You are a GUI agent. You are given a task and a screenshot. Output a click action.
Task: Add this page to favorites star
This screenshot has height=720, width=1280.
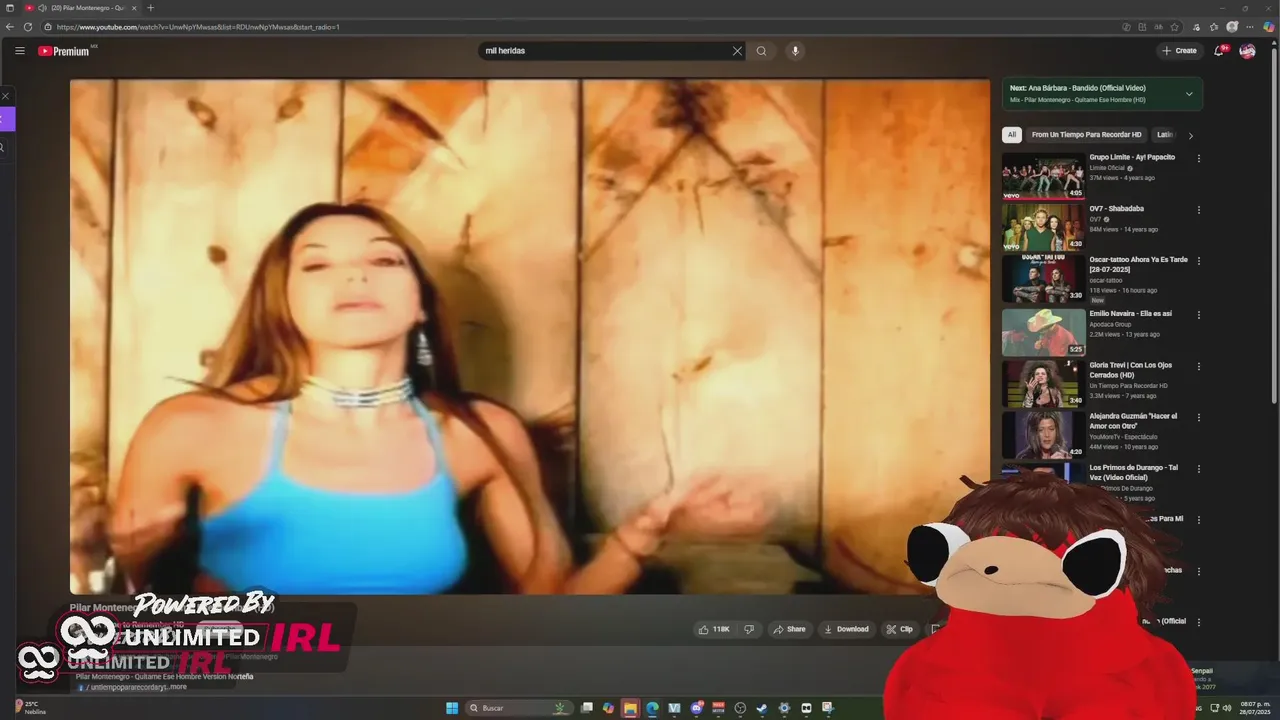(x=1175, y=27)
